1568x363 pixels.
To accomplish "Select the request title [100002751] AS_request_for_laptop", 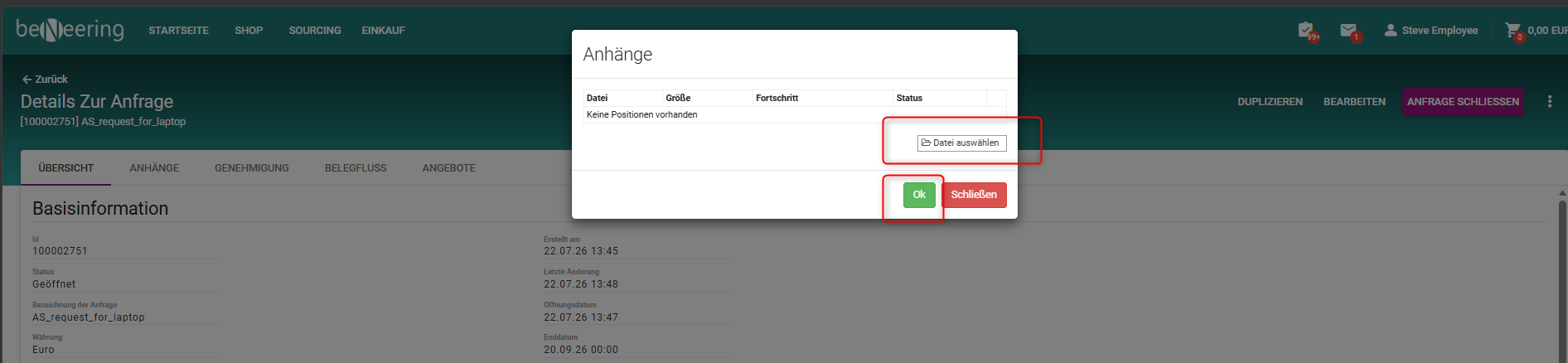I will tap(103, 121).
